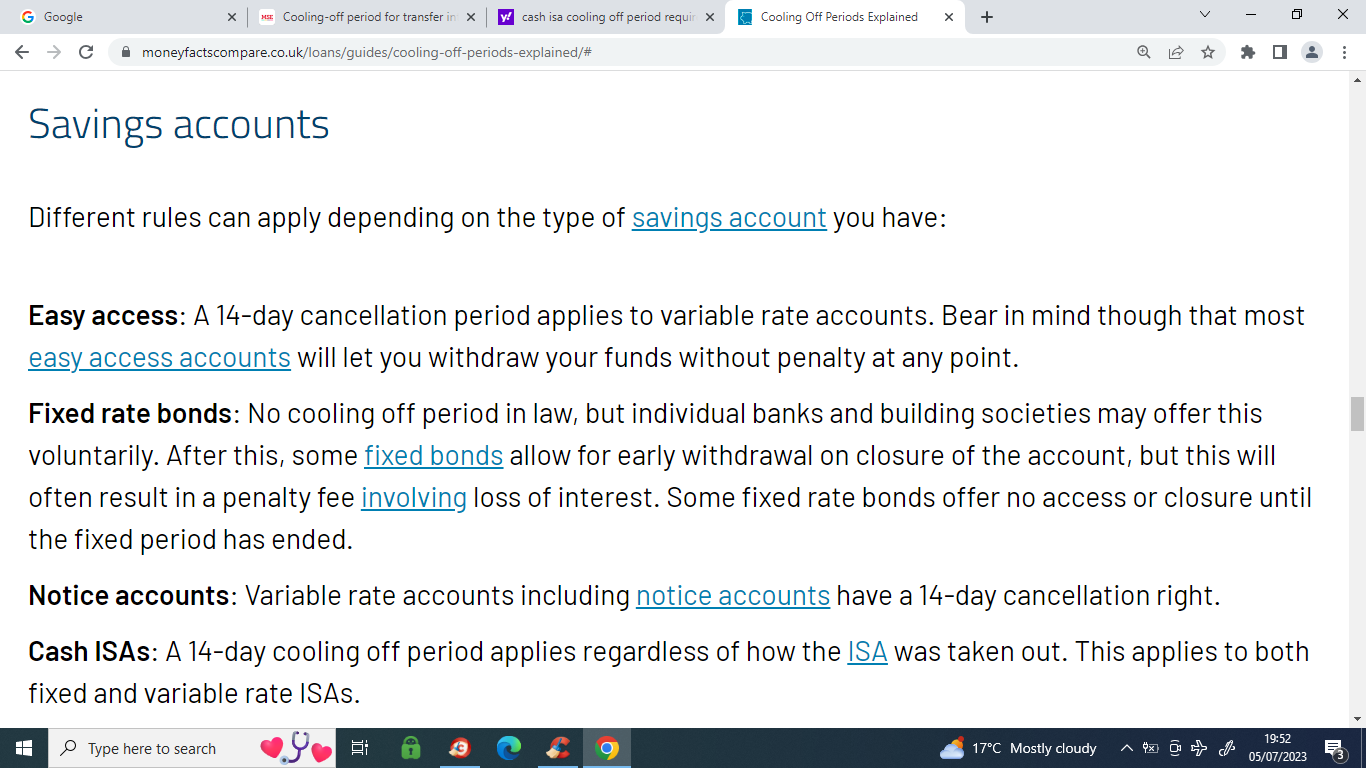The width and height of the screenshot is (1366, 768).
Task: Follow the easy access accounts link
Action: [x=159, y=357]
